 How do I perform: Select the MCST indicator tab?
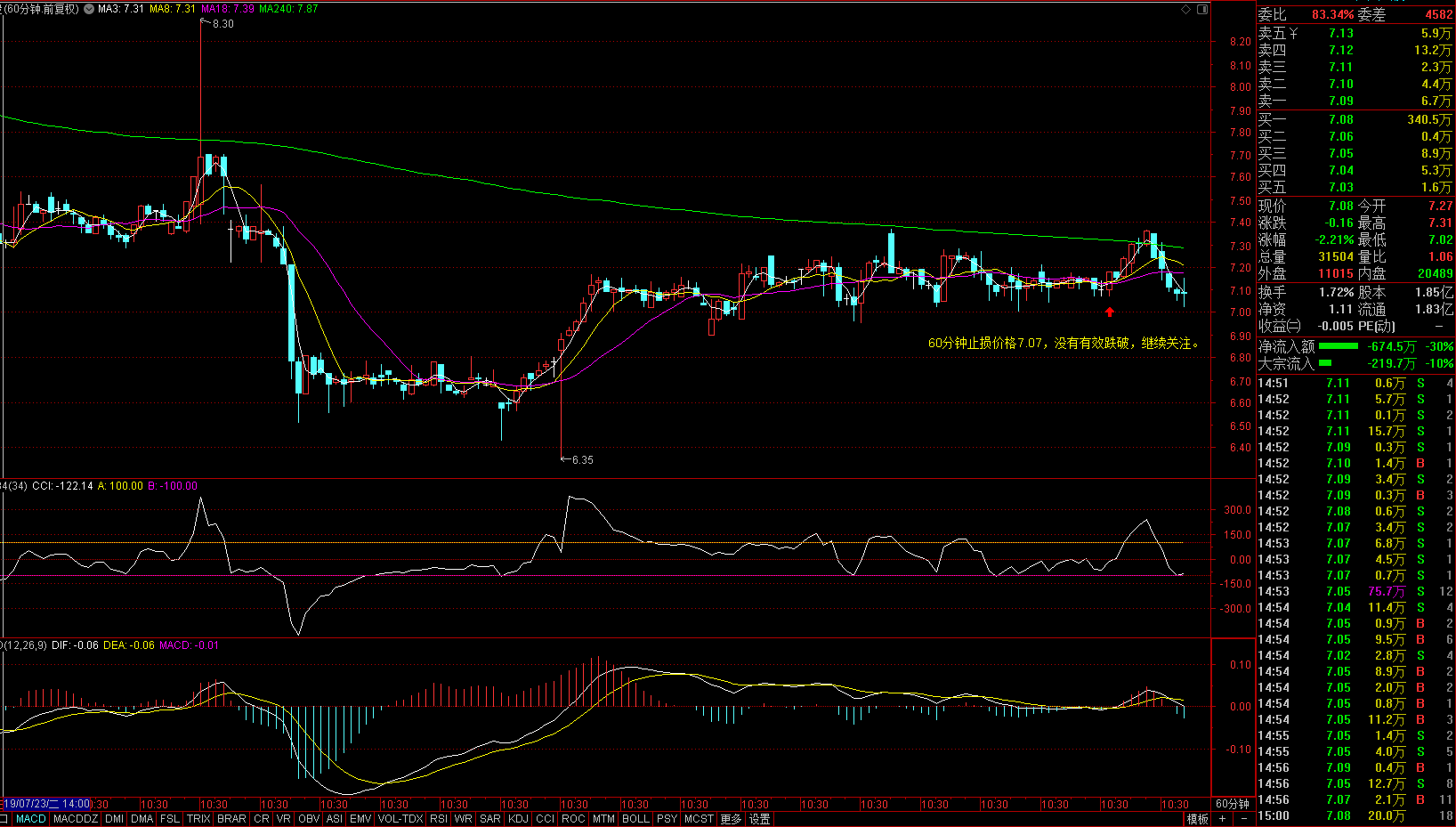click(700, 819)
